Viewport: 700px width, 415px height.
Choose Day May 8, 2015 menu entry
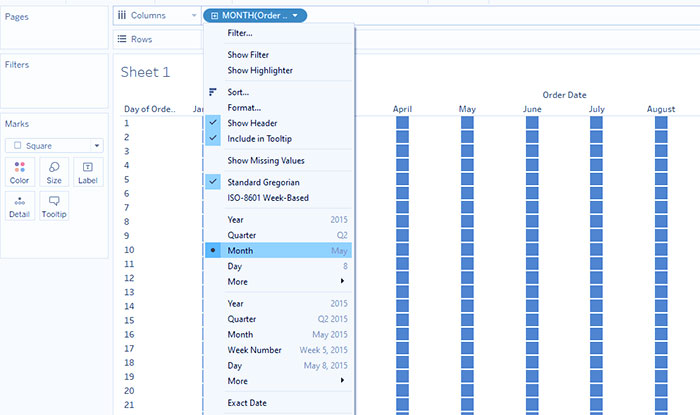pos(279,365)
